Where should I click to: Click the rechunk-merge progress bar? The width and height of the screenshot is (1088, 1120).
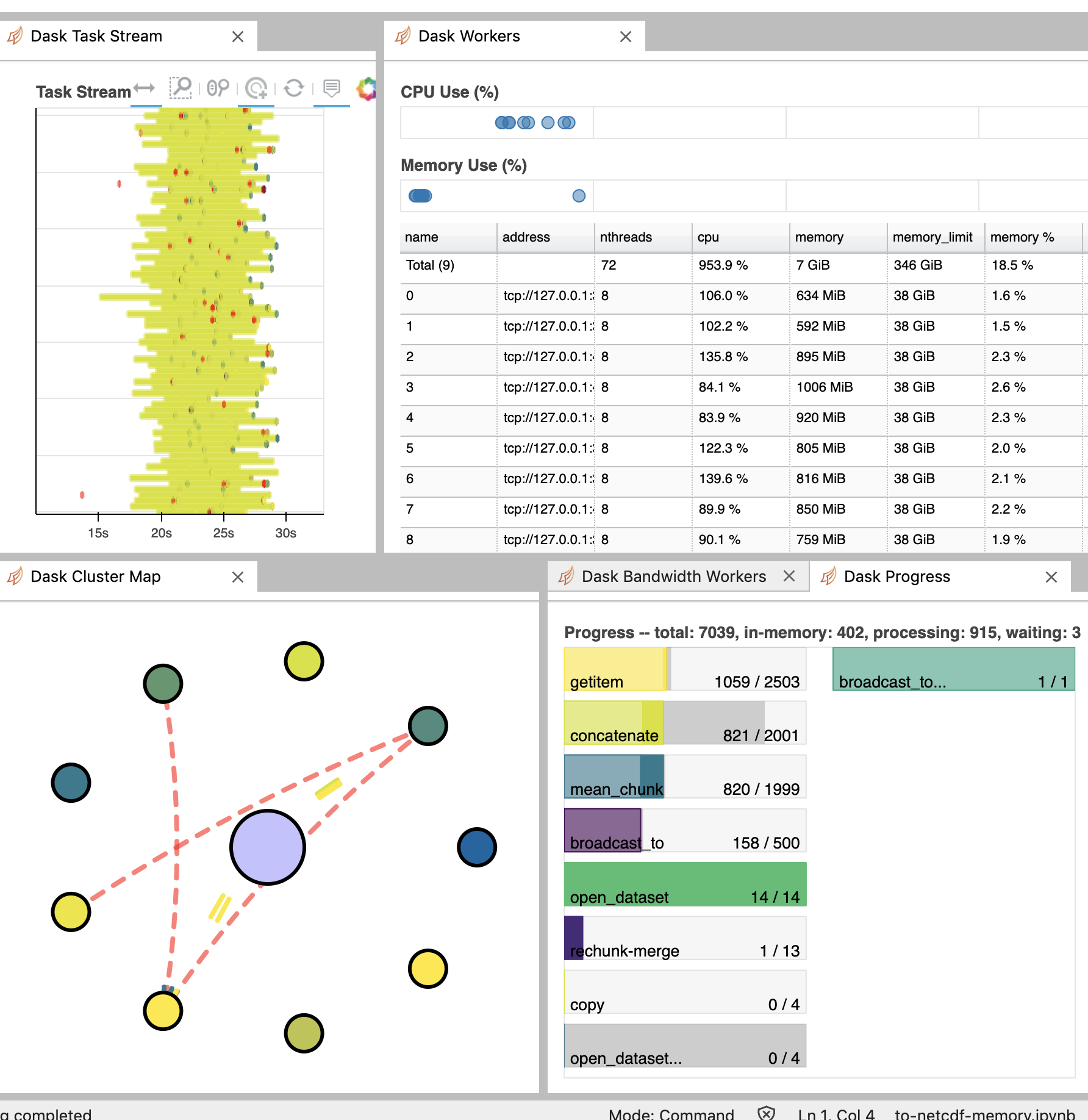point(685,938)
